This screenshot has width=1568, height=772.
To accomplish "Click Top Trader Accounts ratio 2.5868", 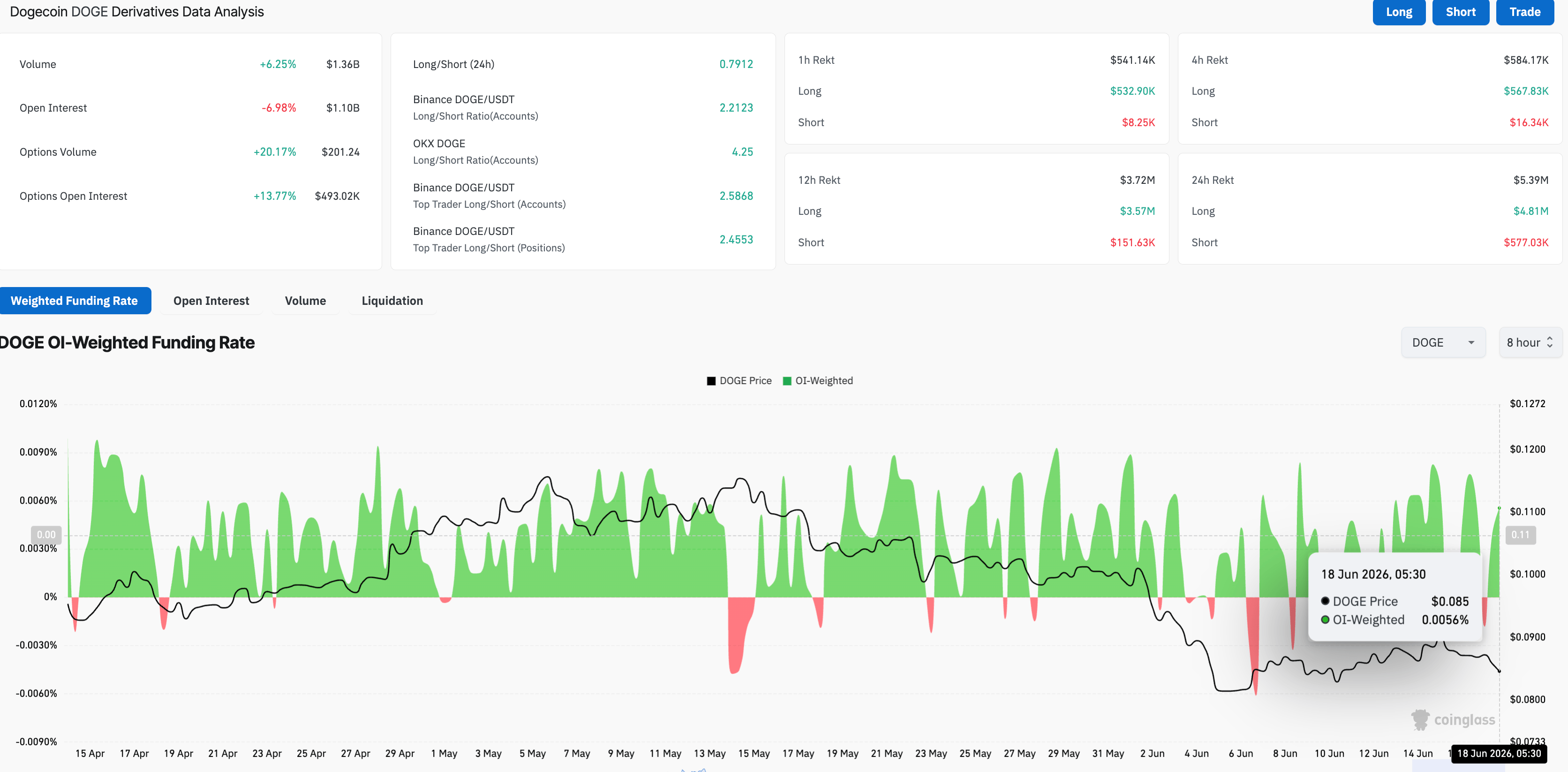I will [736, 196].
